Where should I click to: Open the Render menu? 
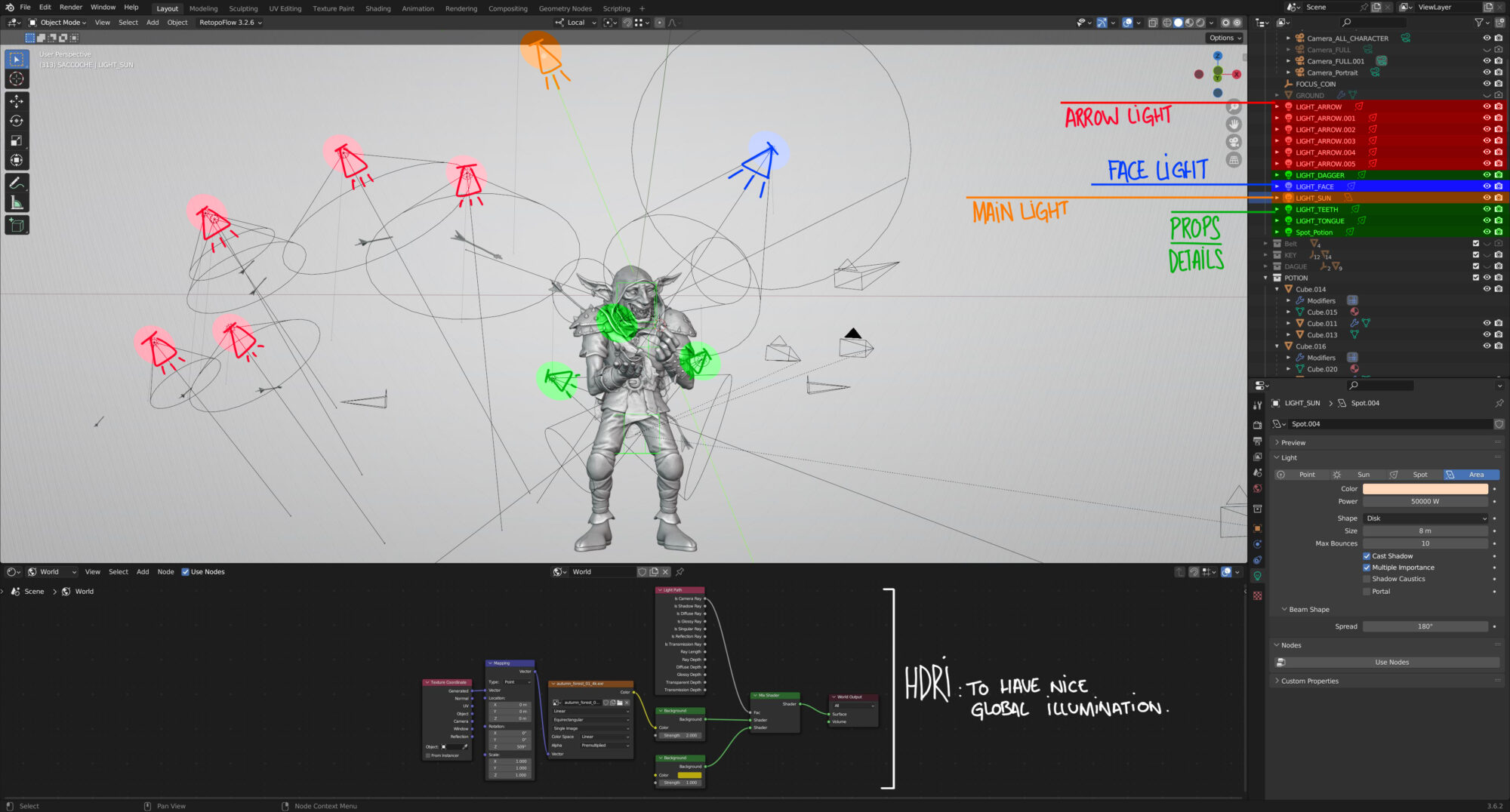pyautogui.click(x=71, y=8)
